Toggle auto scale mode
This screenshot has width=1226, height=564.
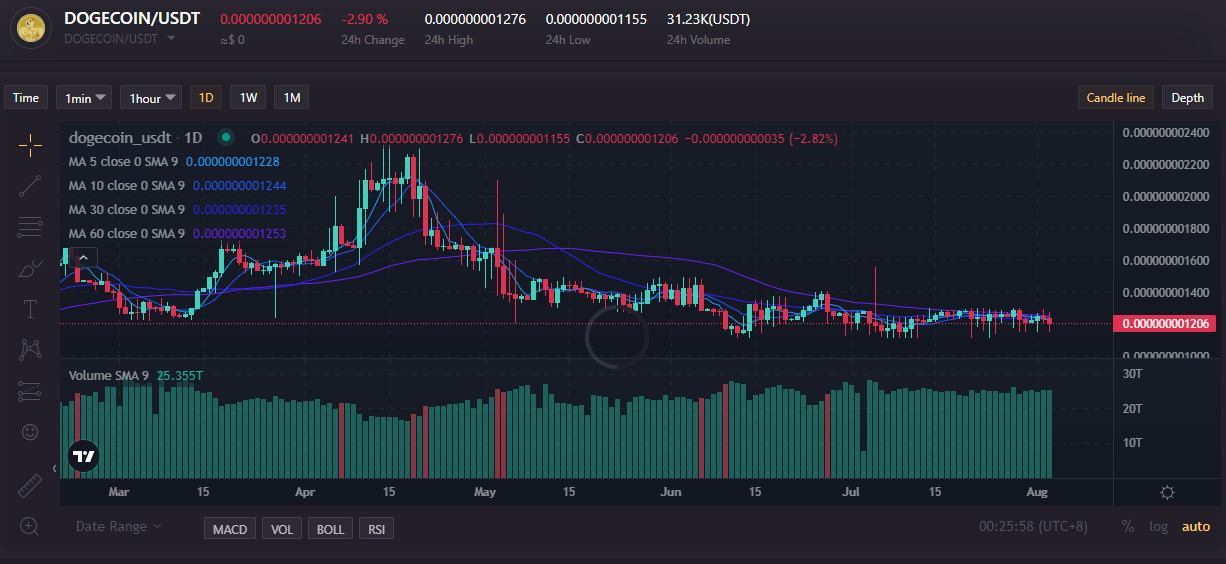[1196, 527]
